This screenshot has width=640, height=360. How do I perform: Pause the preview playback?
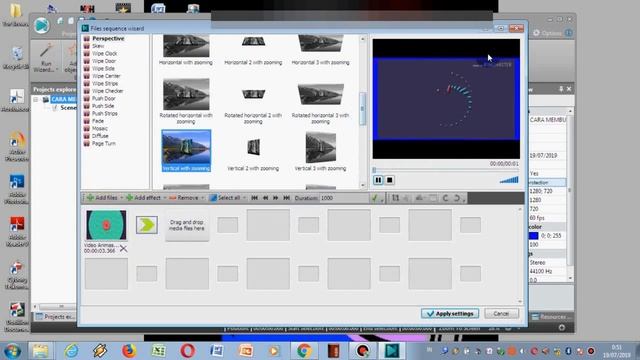point(378,180)
